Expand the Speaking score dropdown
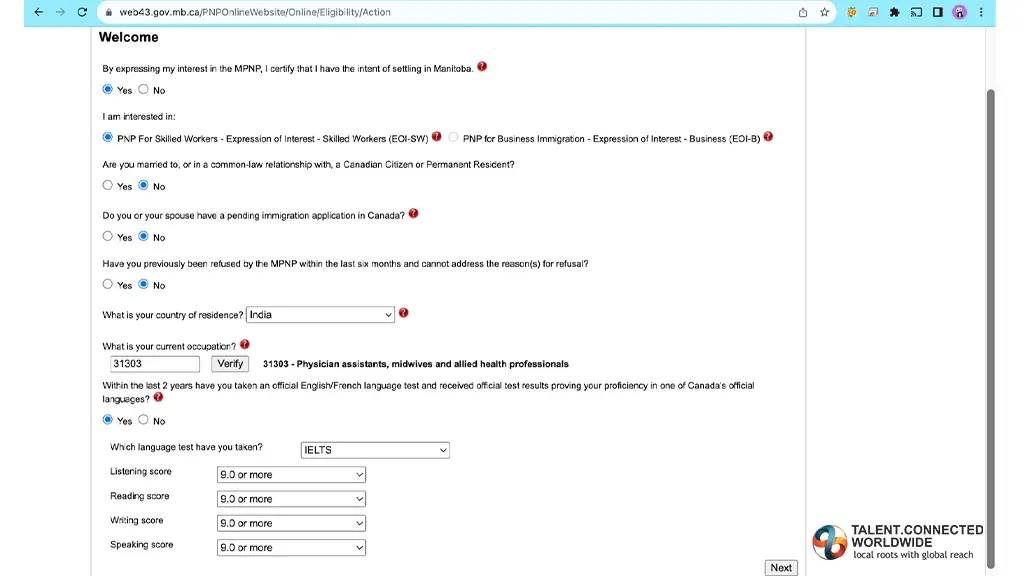The image size is (1024, 576). (291, 548)
